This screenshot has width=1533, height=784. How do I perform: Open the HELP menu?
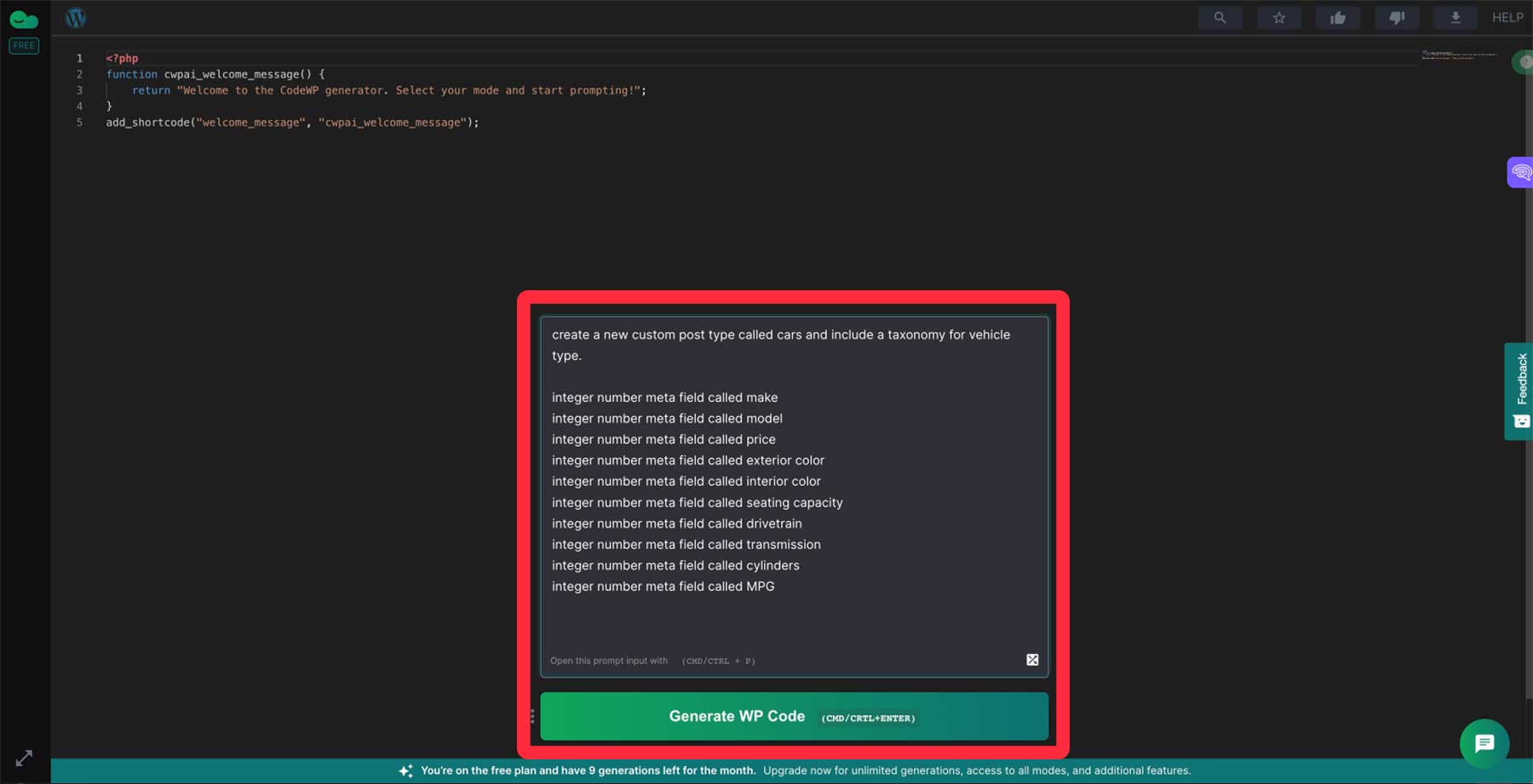click(1507, 17)
